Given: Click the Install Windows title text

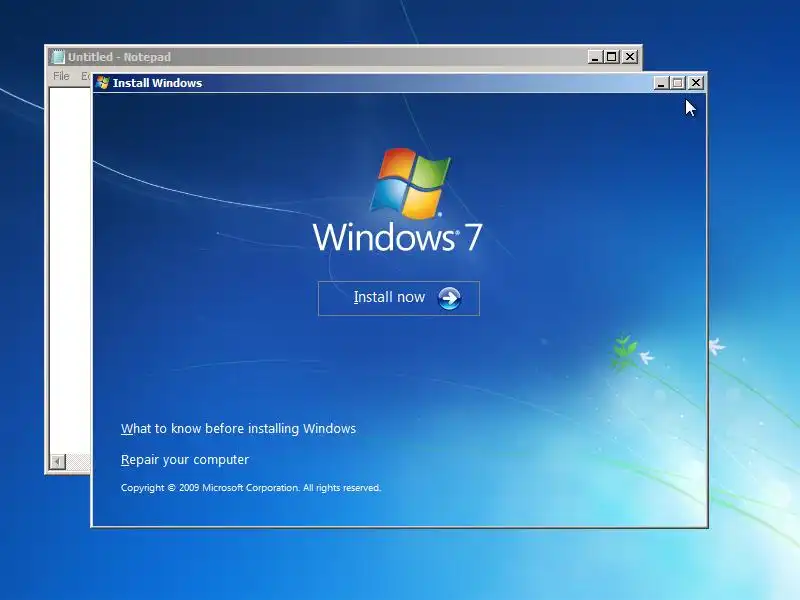Looking at the screenshot, I should point(158,83).
